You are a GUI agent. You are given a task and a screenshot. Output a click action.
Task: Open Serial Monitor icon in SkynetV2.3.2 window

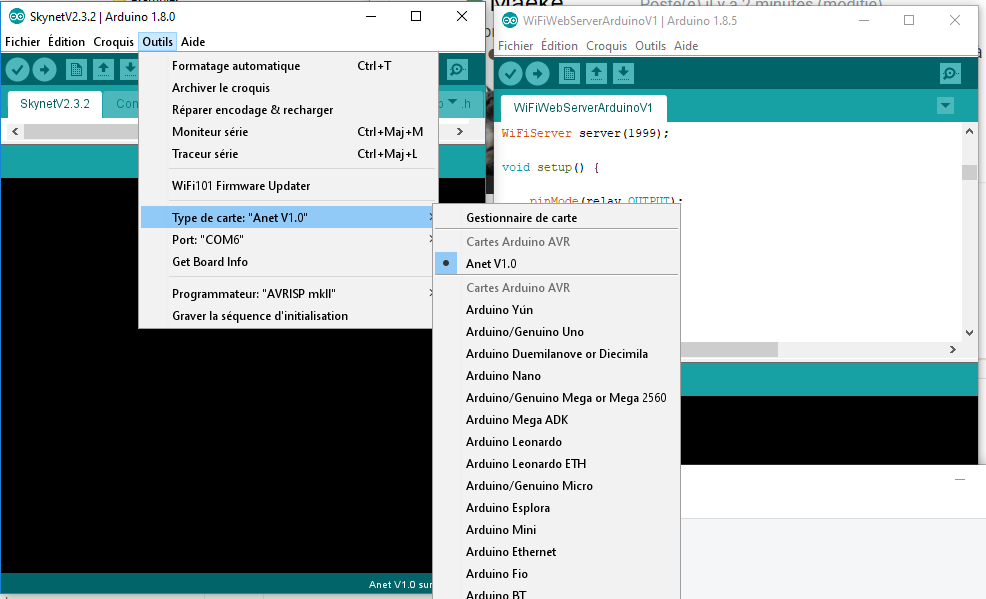457,70
